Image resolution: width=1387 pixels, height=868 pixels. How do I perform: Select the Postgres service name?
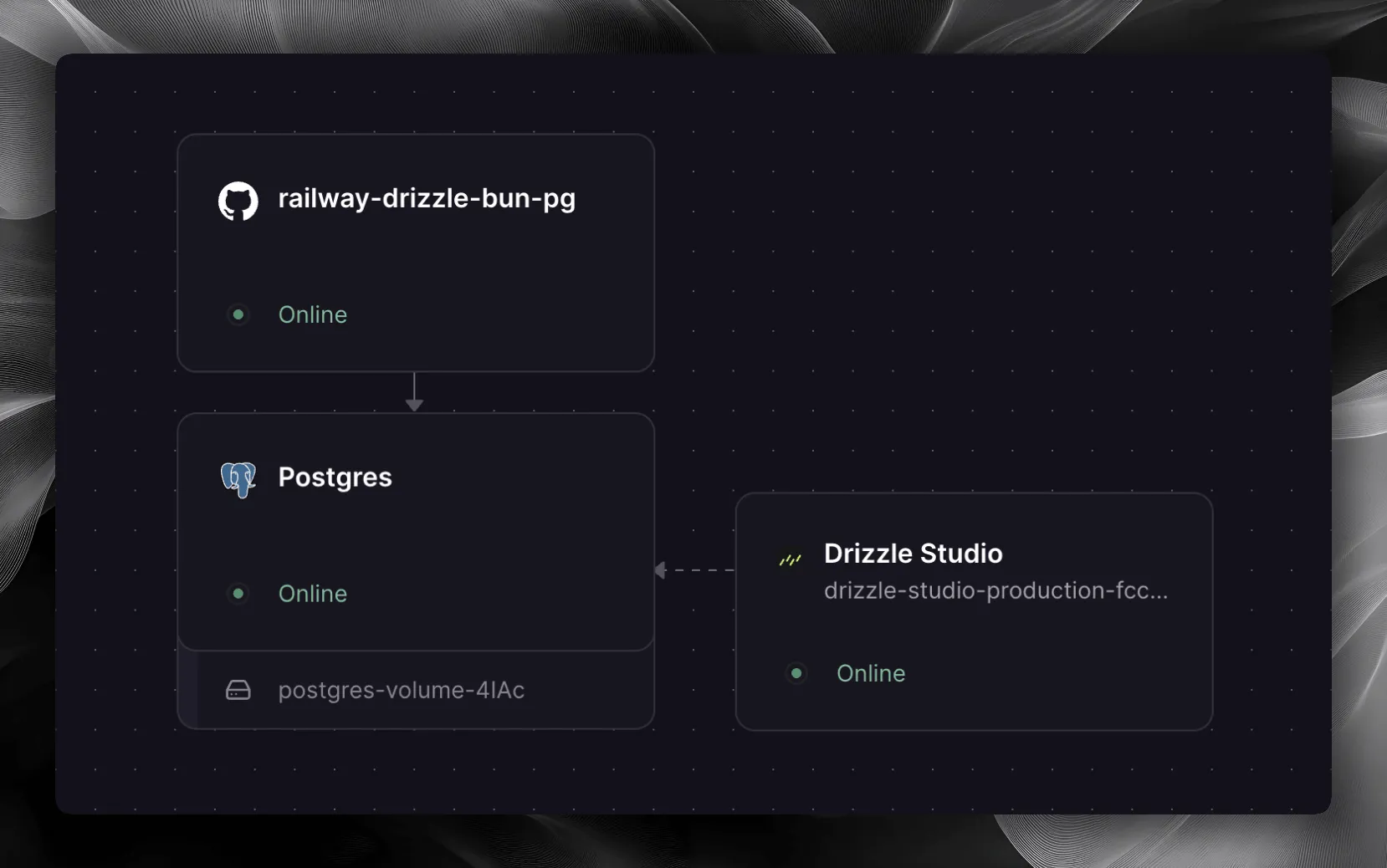(335, 477)
